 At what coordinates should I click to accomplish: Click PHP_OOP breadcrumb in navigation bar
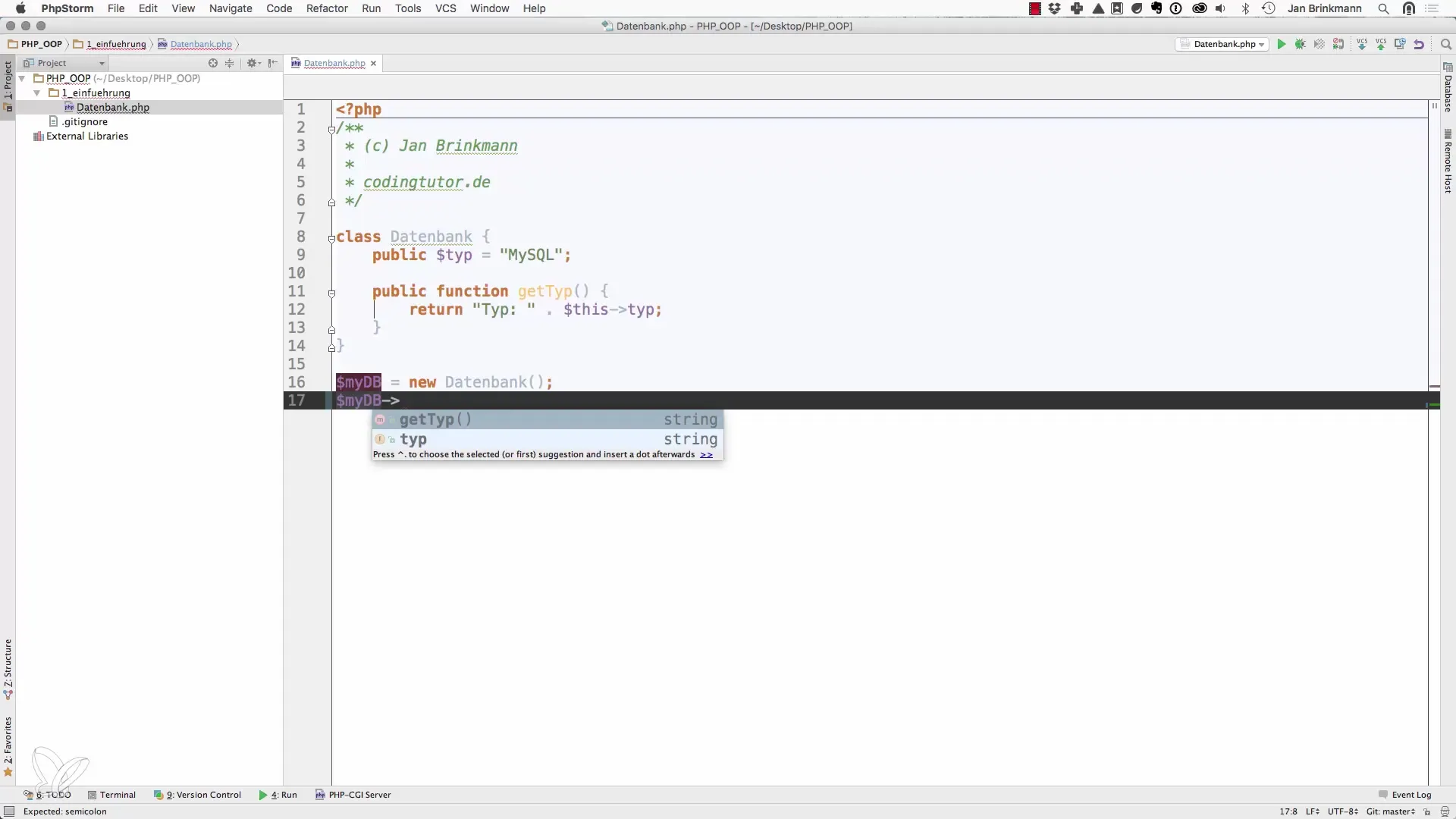pos(36,44)
